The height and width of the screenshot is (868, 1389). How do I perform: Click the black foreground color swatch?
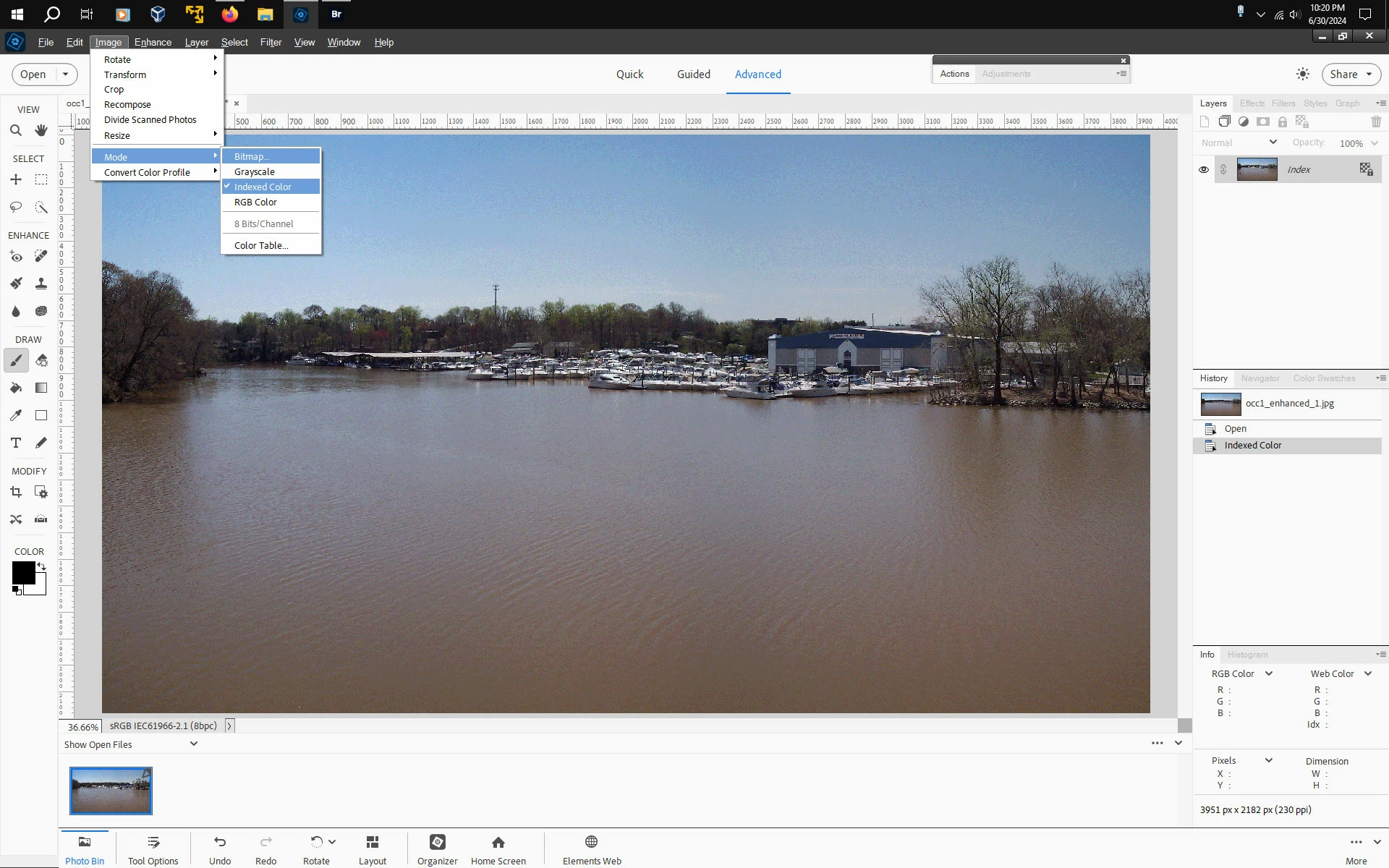pyautogui.click(x=22, y=572)
